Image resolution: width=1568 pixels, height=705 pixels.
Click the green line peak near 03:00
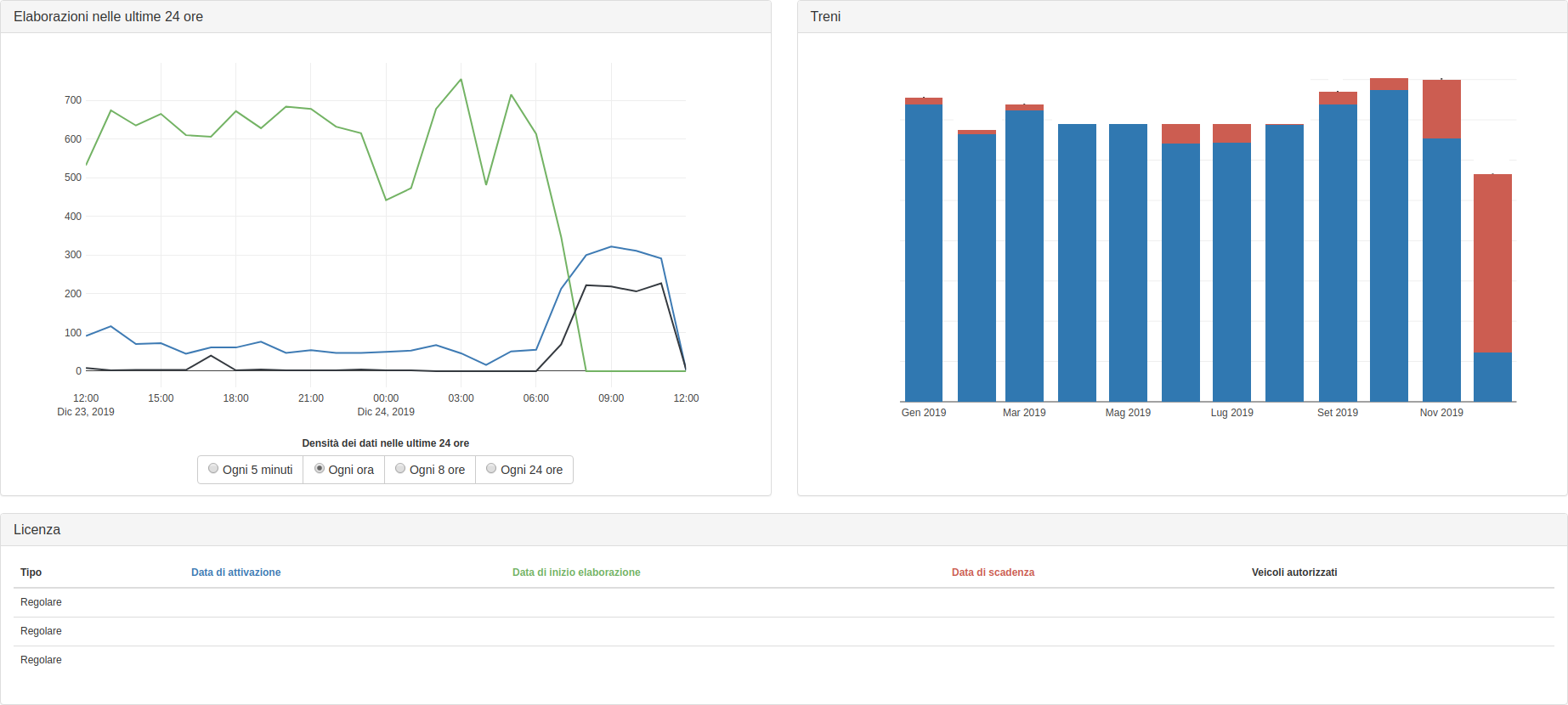tap(461, 80)
